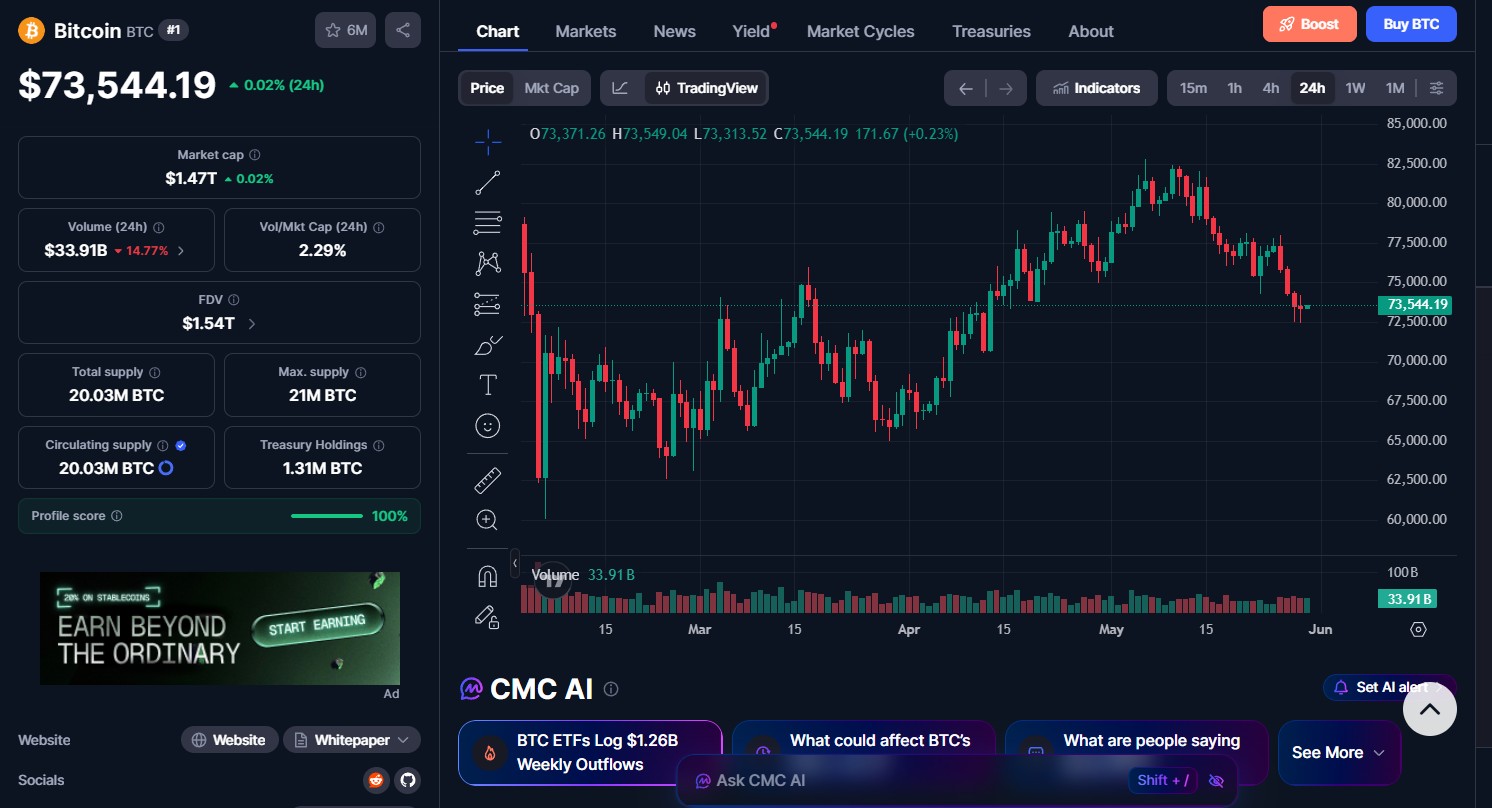Open the Chart tab
This screenshot has height=808, width=1492.
(x=498, y=31)
